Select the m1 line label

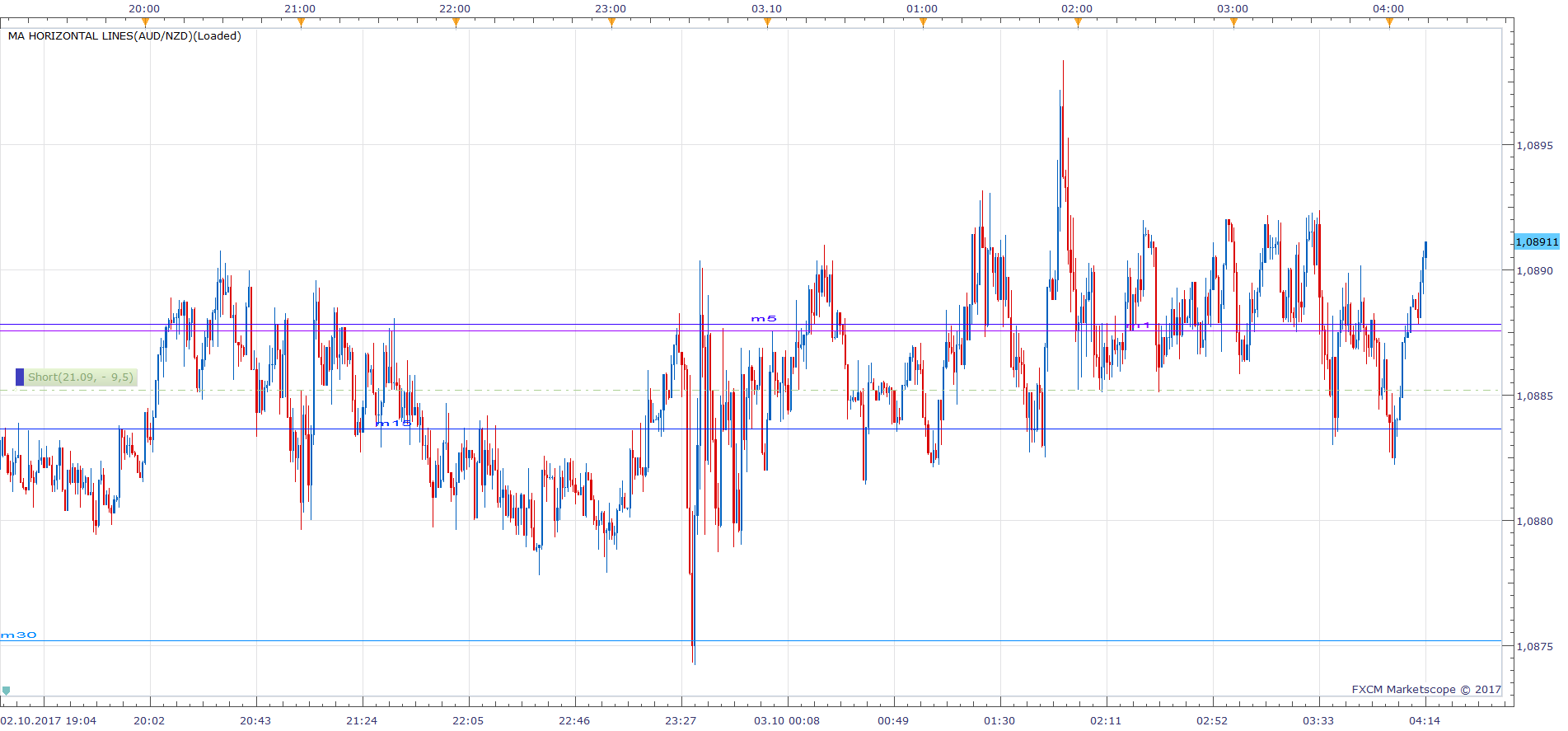pos(1138,326)
